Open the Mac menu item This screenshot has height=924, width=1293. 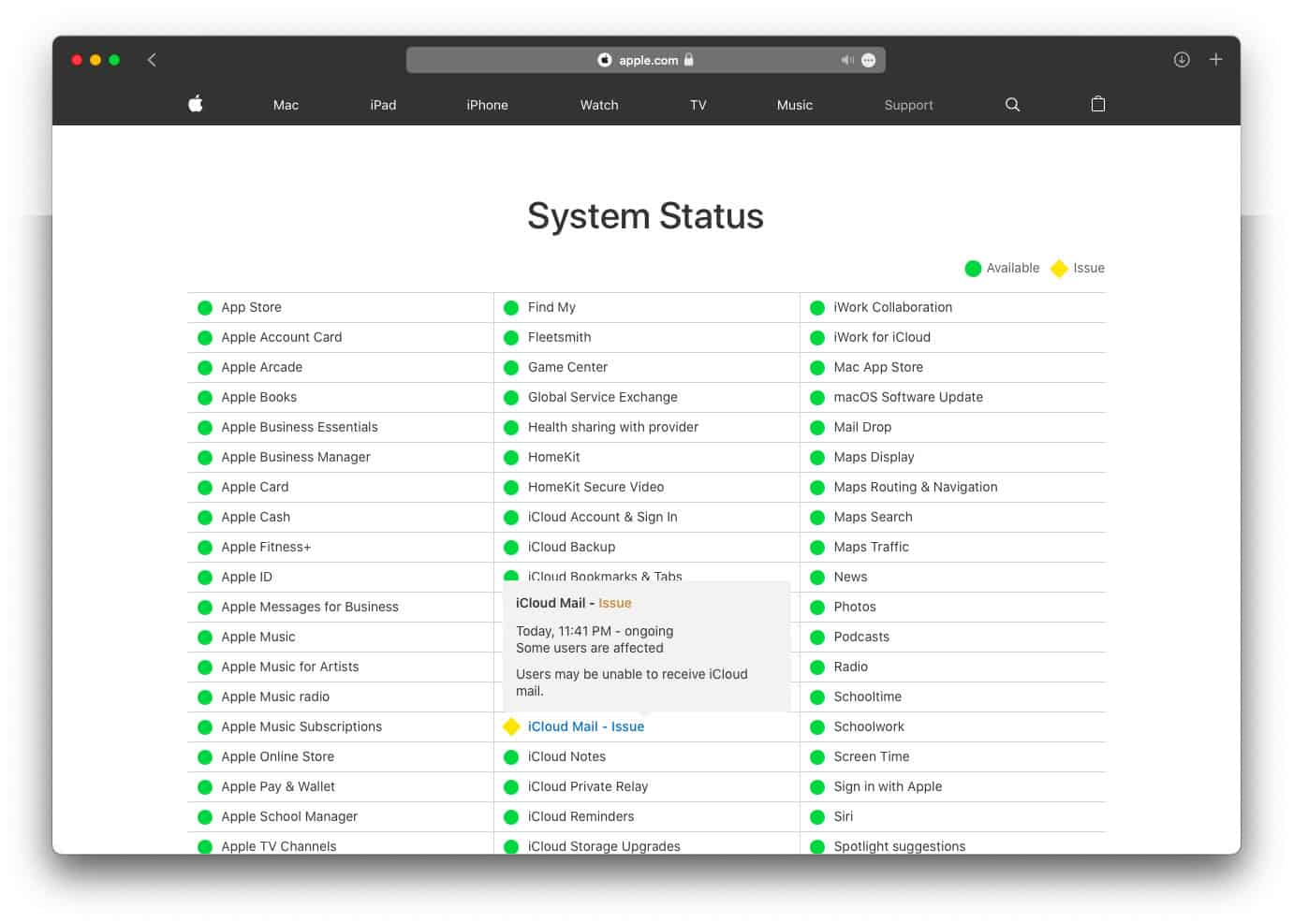pos(286,105)
